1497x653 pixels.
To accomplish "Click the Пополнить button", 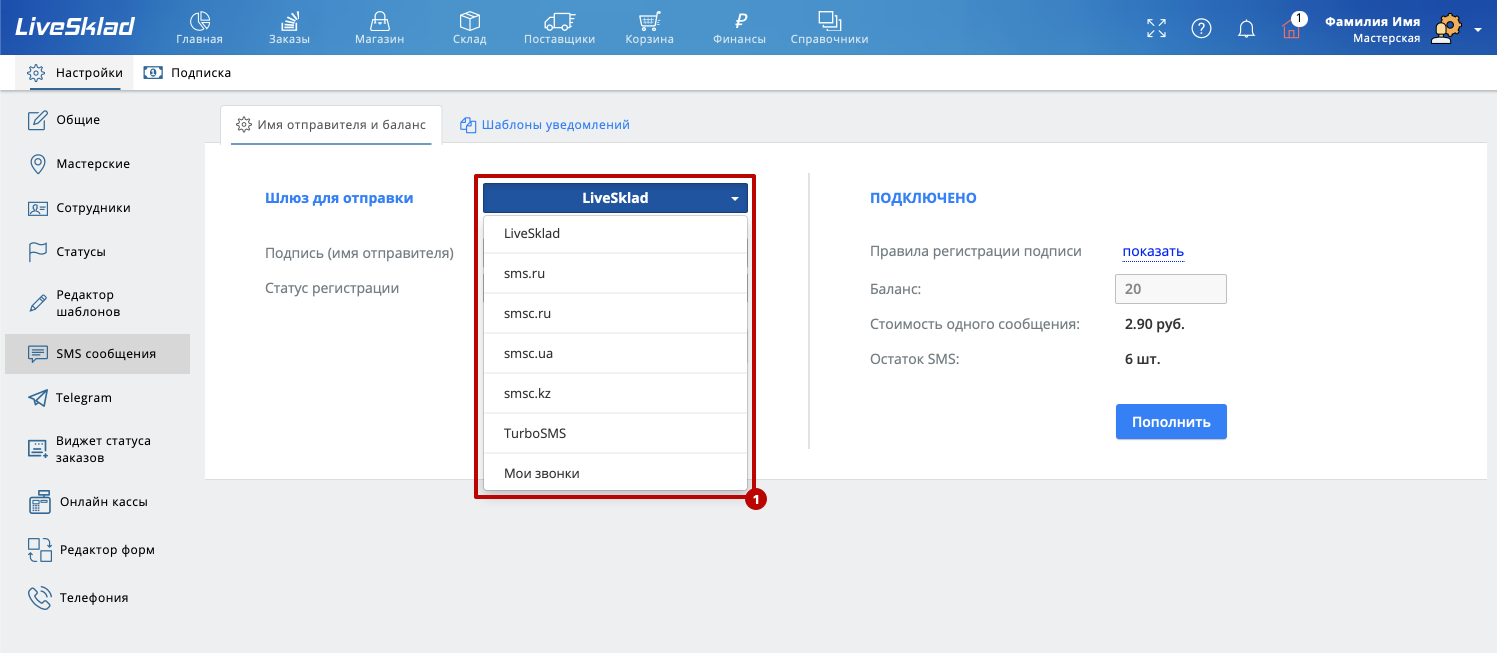I will tap(1171, 422).
